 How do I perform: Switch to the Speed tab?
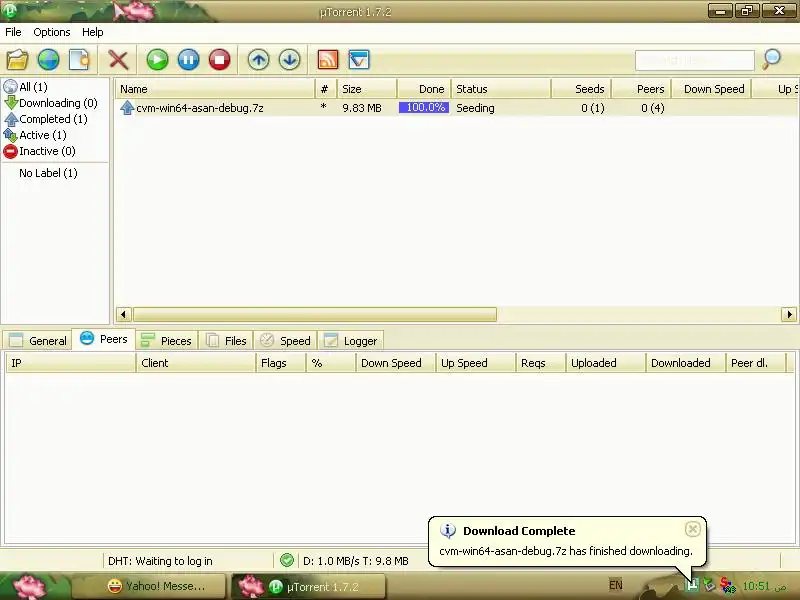285,341
